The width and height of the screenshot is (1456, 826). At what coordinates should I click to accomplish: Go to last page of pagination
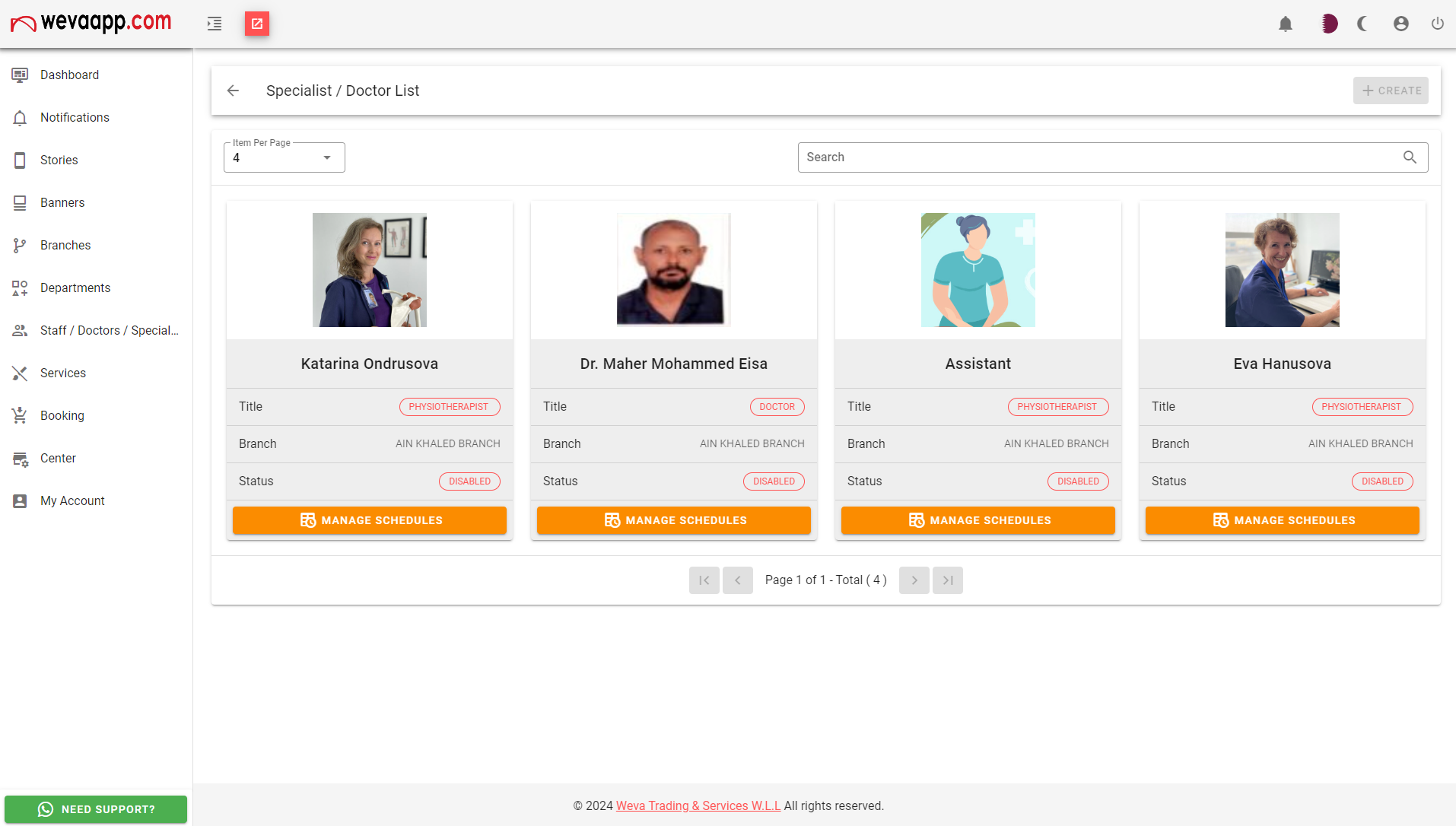click(x=948, y=580)
